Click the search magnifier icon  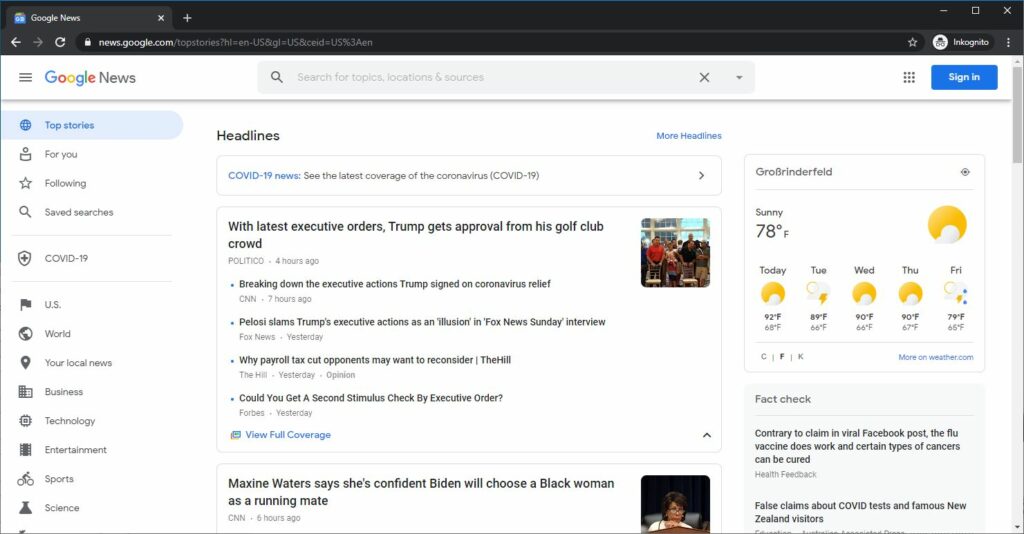277,77
